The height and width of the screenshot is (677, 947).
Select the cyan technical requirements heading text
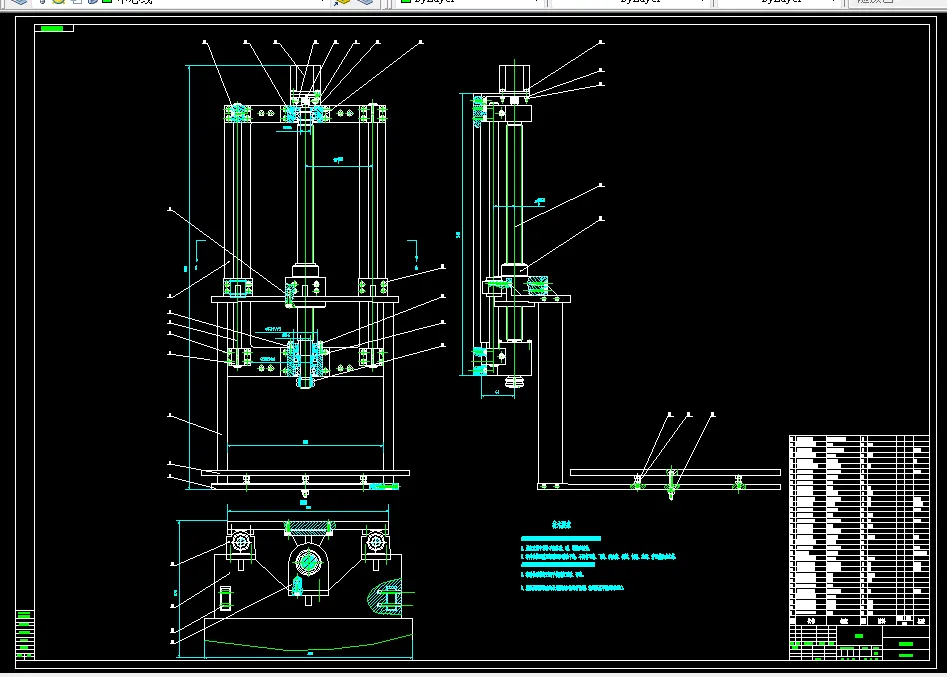coord(561,525)
